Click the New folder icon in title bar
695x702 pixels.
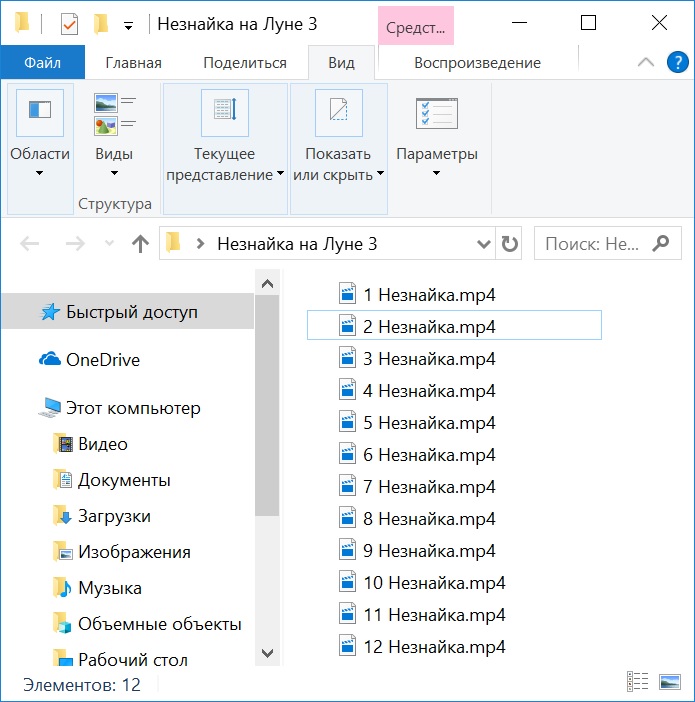pyautogui.click(x=101, y=24)
